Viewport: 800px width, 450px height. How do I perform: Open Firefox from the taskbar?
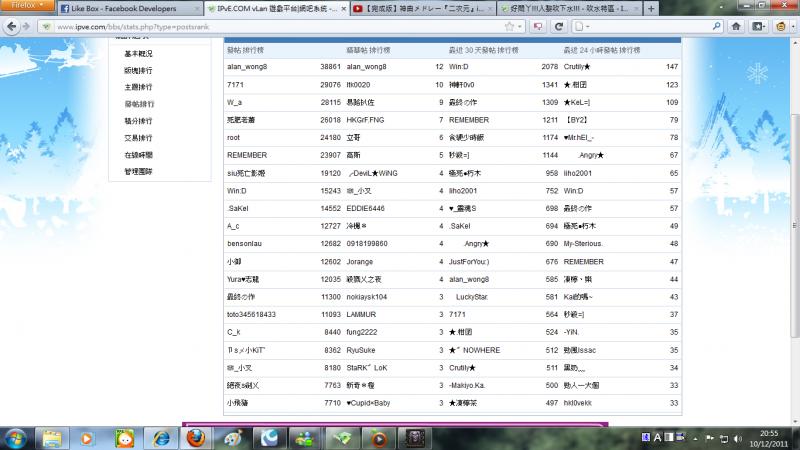coord(195,437)
